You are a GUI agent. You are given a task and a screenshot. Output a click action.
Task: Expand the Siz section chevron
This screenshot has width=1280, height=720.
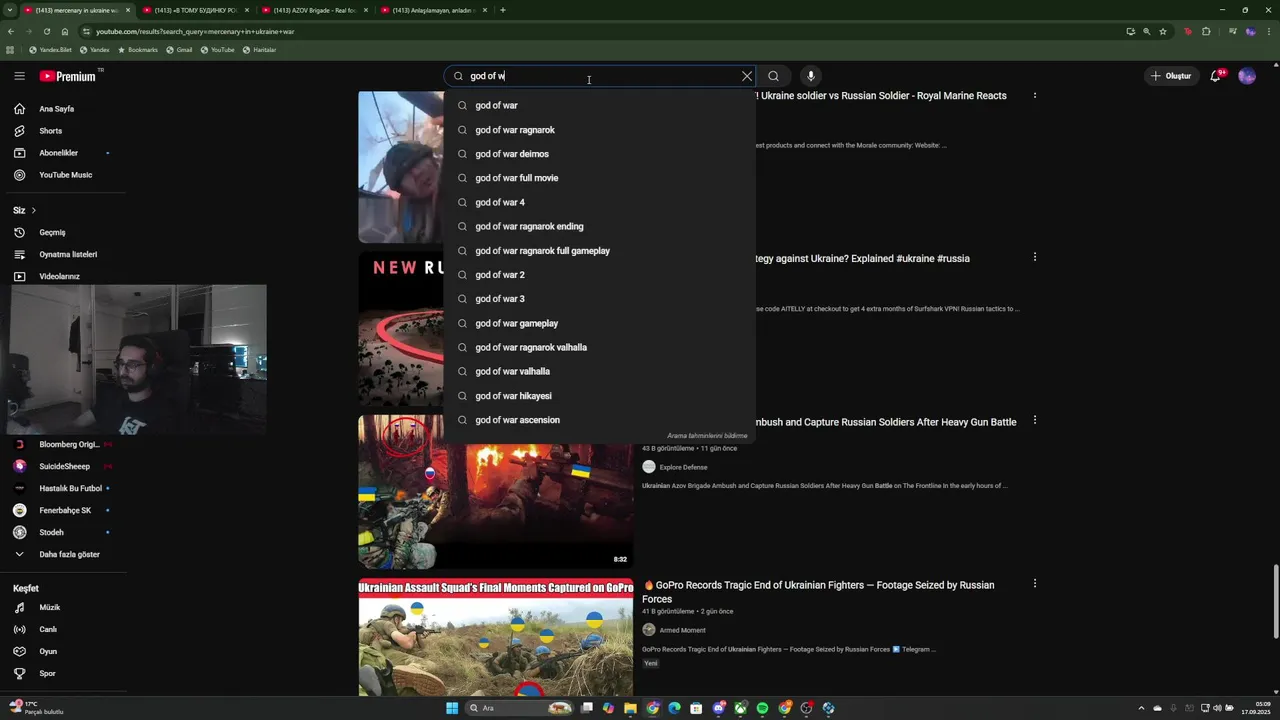[x=33, y=210]
